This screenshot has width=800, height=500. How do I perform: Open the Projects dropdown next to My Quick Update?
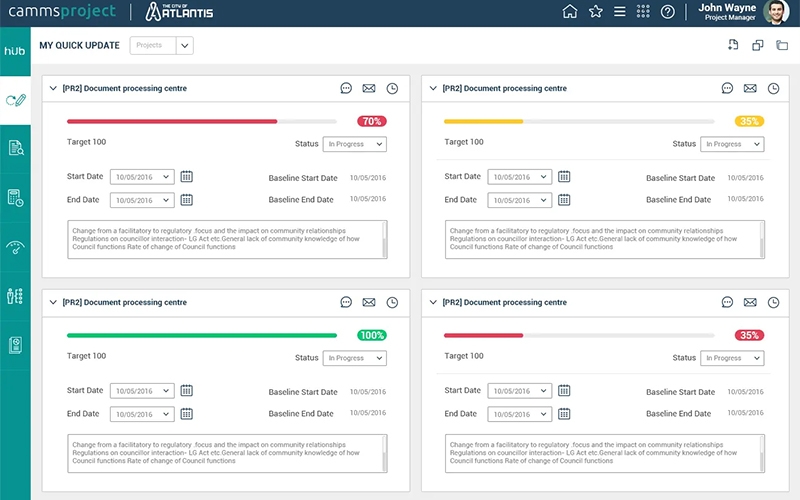click(x=185, y=45)
